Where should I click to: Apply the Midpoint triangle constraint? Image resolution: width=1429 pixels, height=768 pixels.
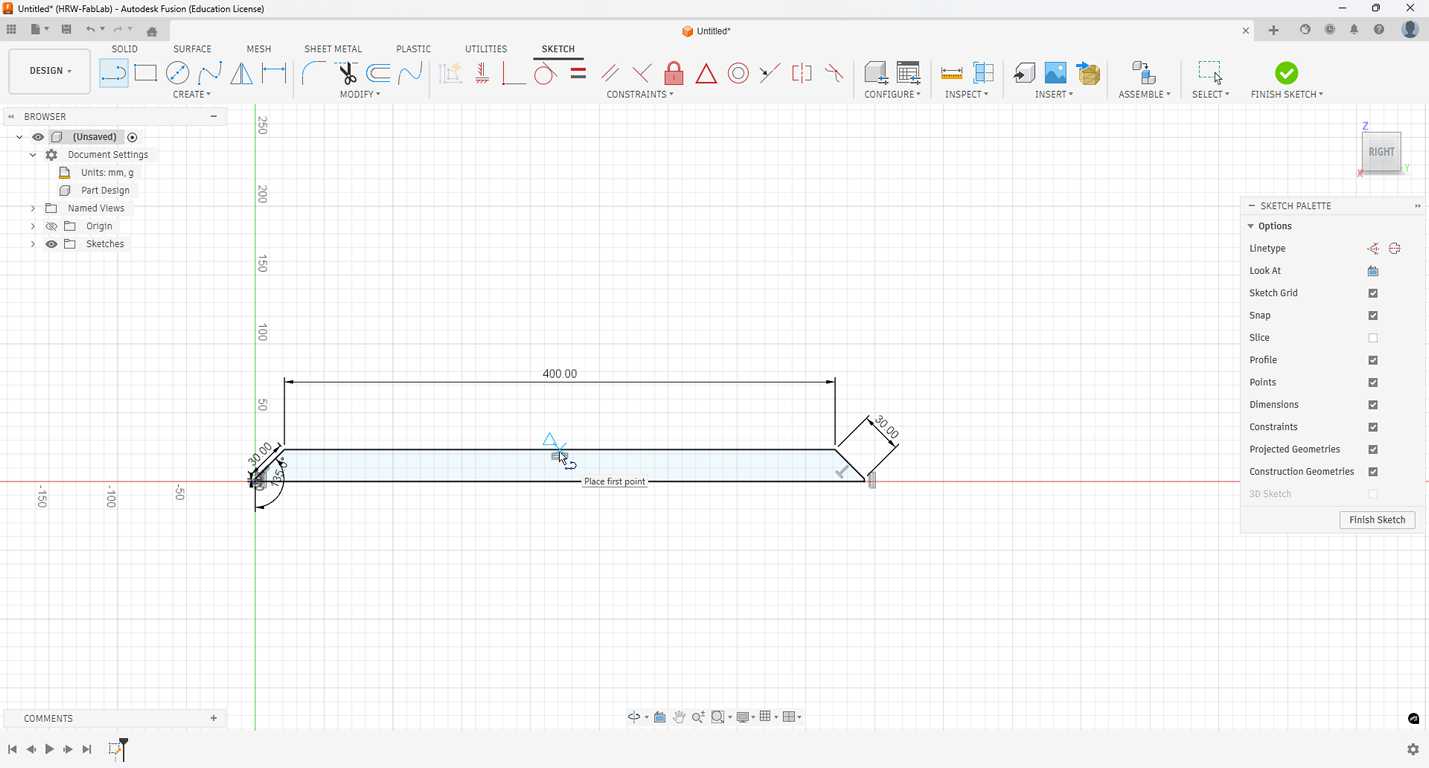706,73
